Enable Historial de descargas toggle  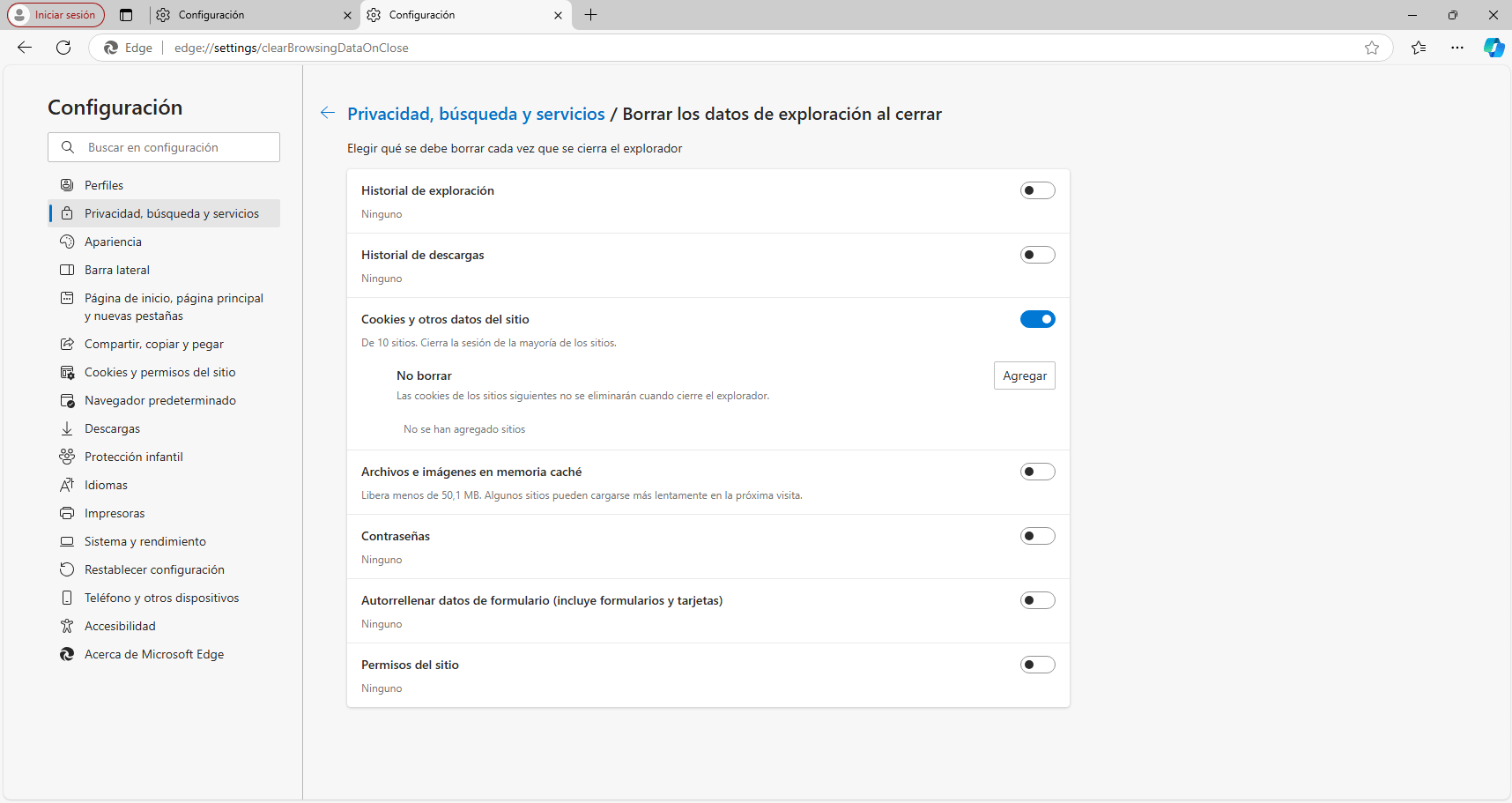1038,255
